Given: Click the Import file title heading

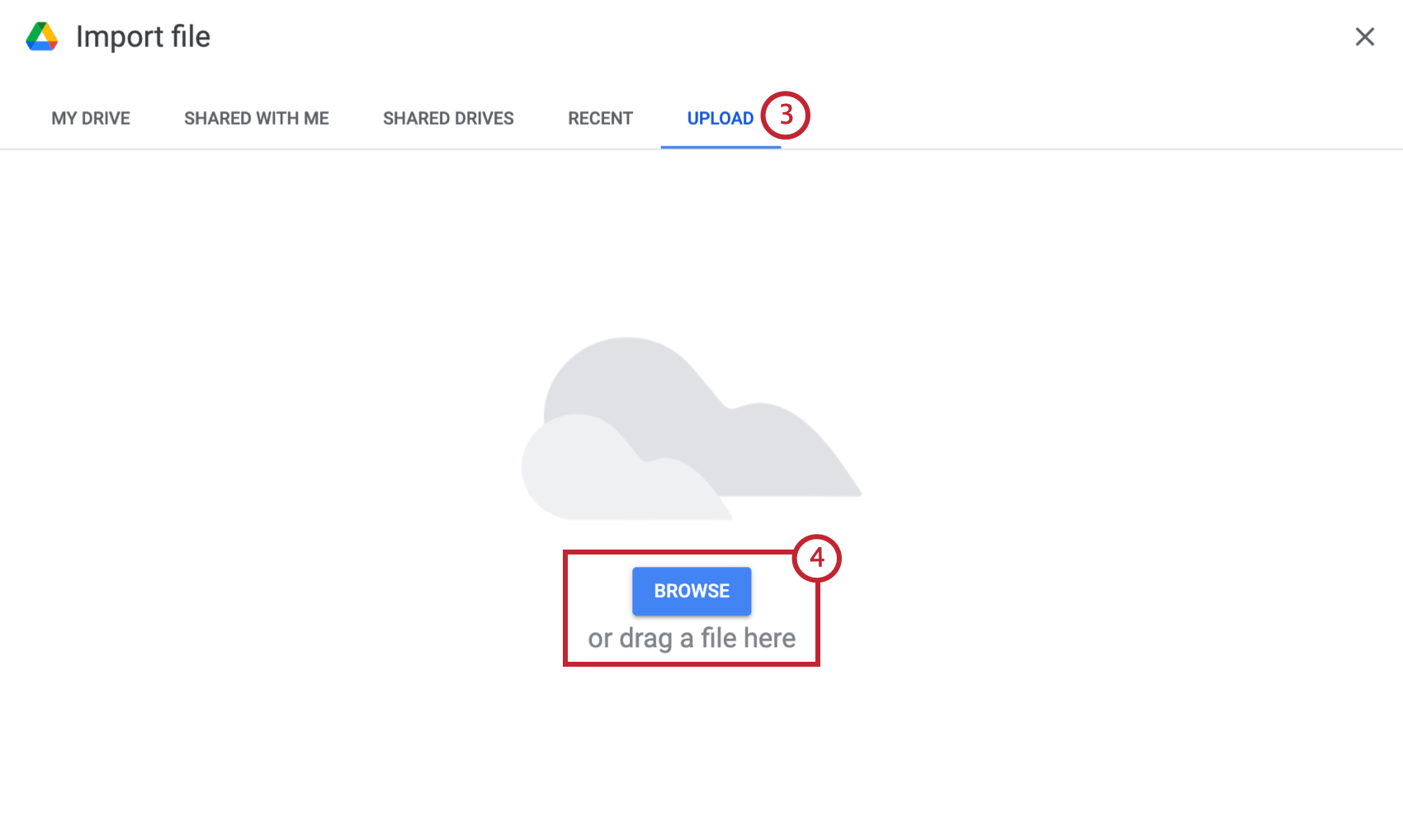Looking at the screenshot, I should [143, 36].
